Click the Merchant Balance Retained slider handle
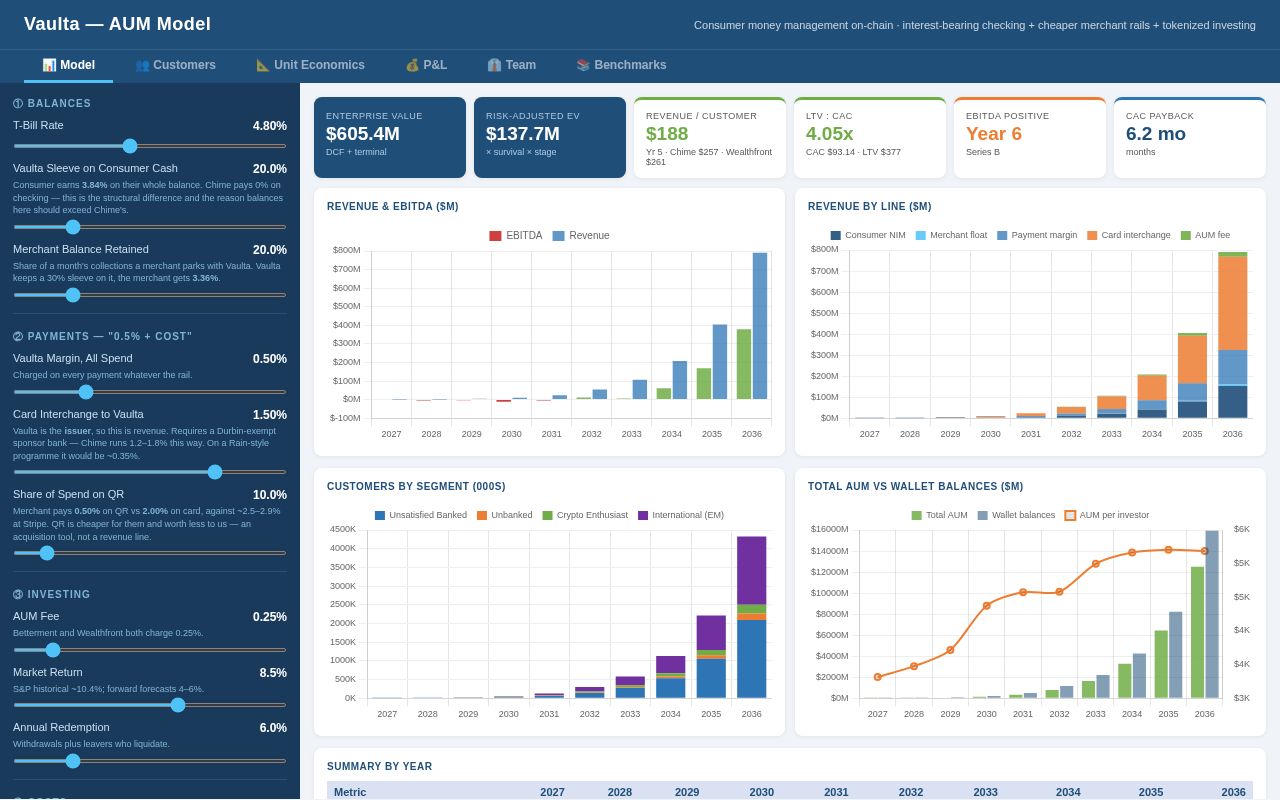 point(73,295)
